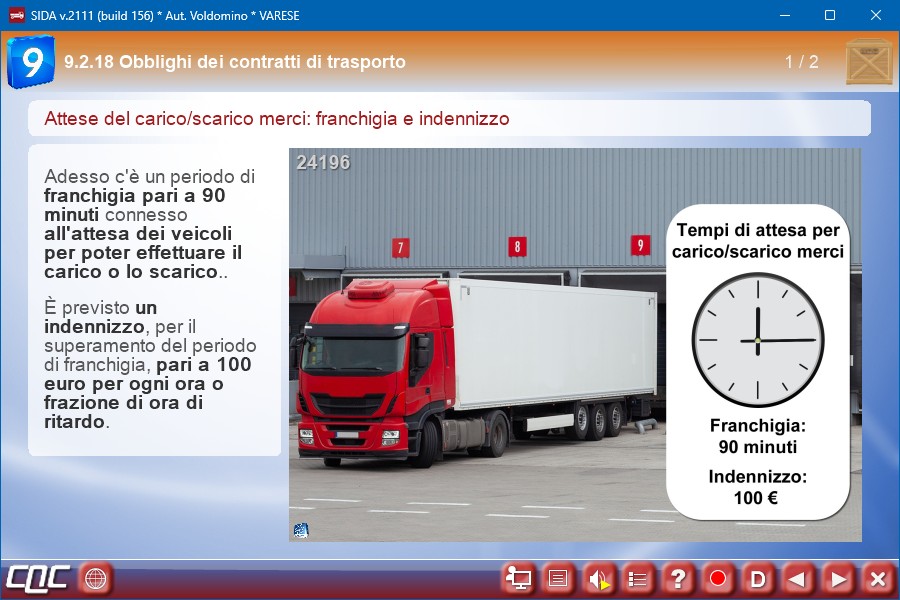Advance to next slide with right arrow
The width and height of the screenshot is (900, 600).
[x=838, y=579]
